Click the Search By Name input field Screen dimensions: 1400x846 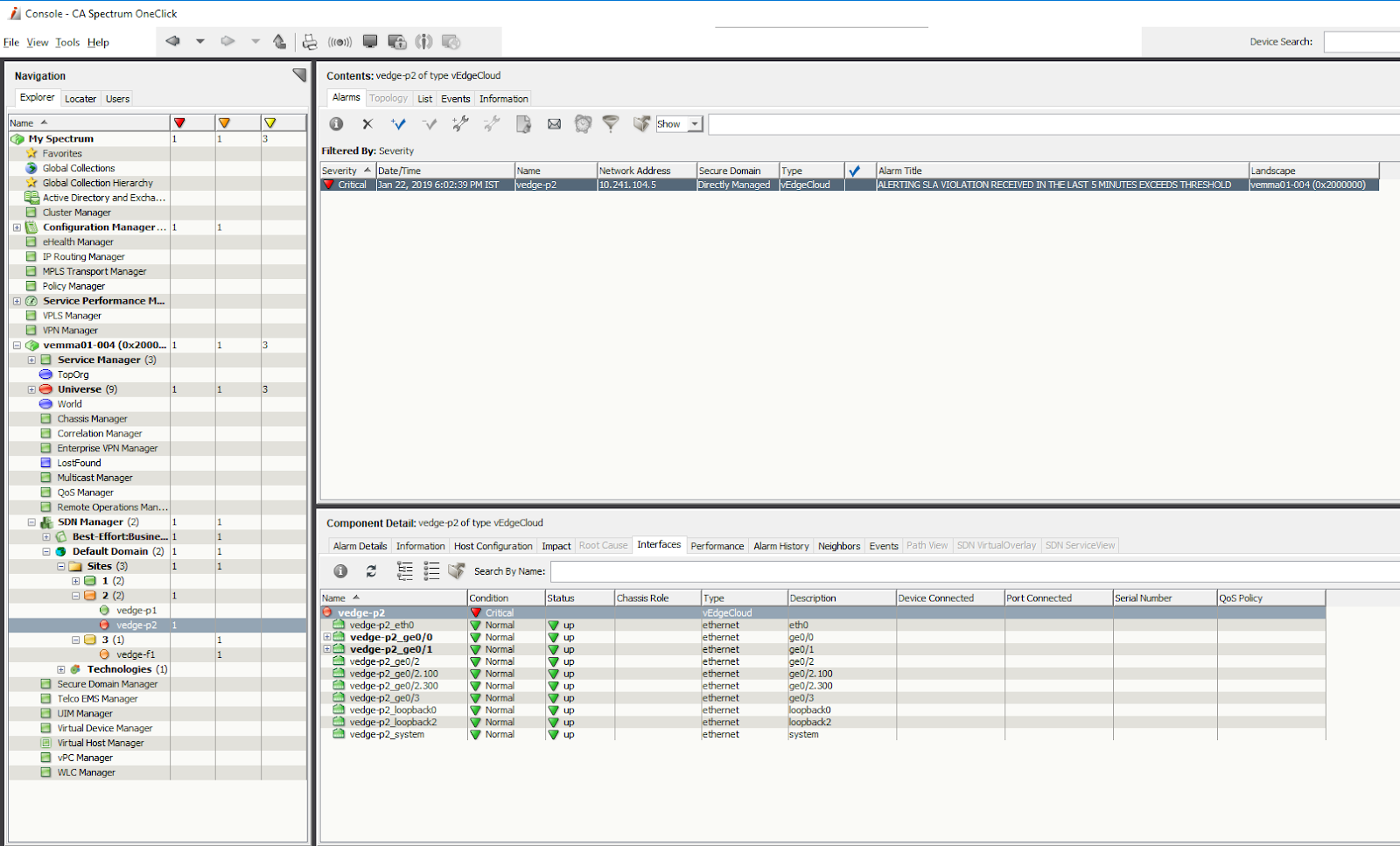coord(975,571)
